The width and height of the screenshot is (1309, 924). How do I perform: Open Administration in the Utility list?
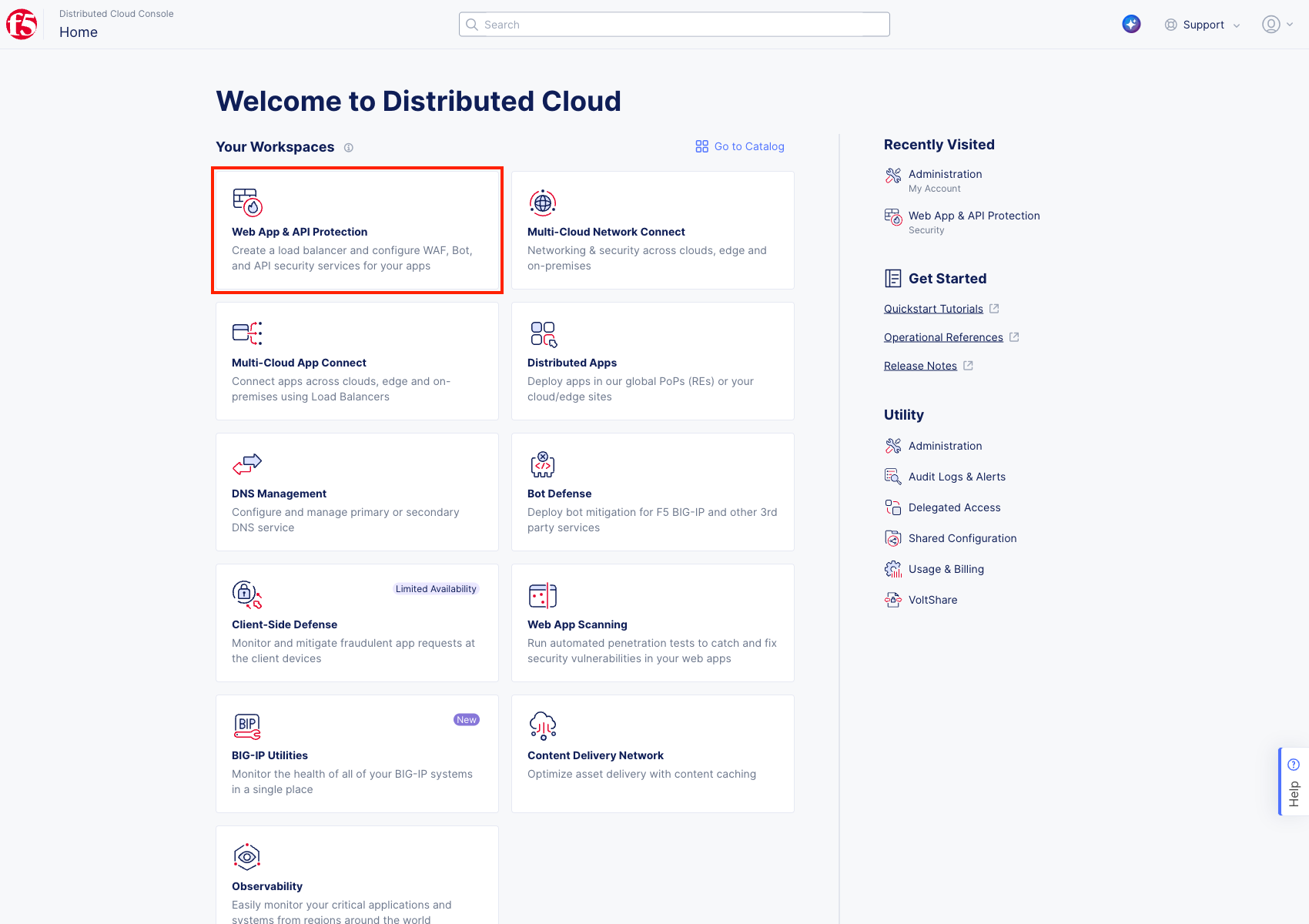click(945, 446)
